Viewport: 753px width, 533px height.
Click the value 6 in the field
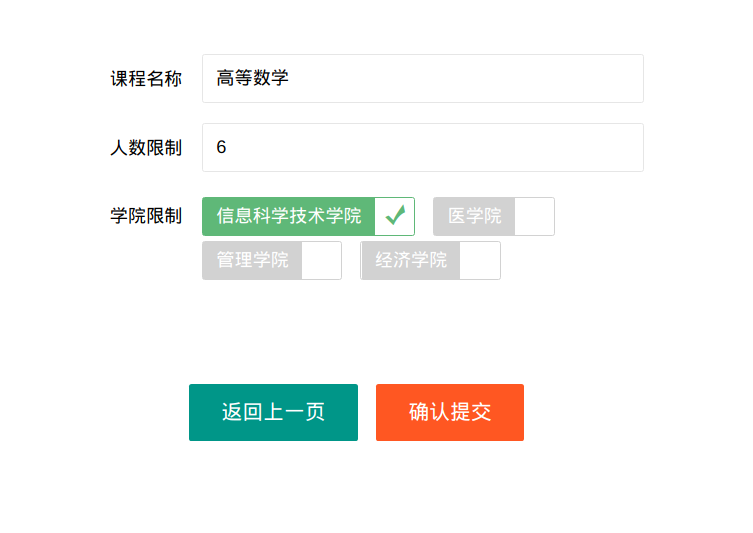(x=221, y=147)
